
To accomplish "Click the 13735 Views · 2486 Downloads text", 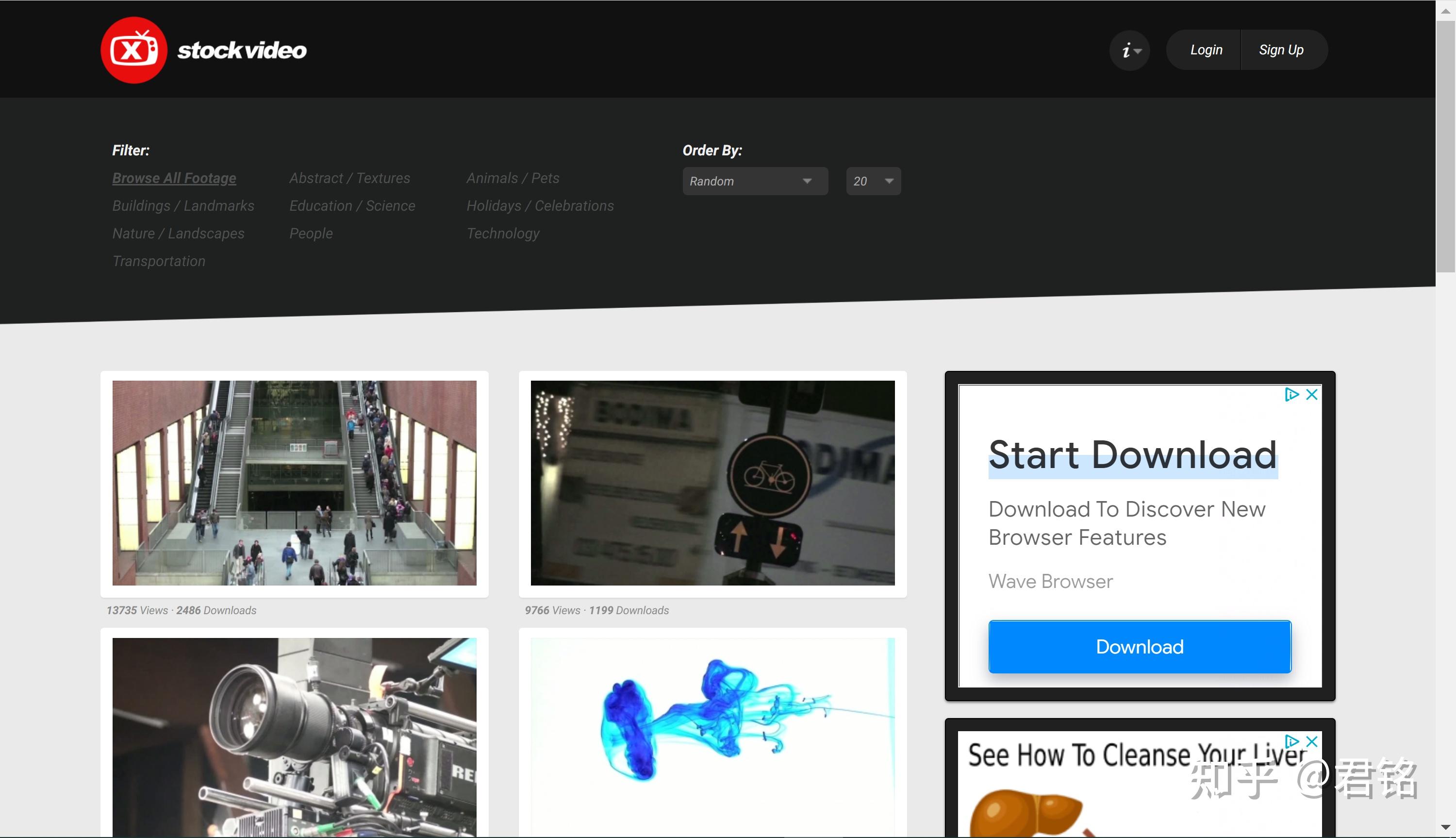I will (x=181, y=611).
